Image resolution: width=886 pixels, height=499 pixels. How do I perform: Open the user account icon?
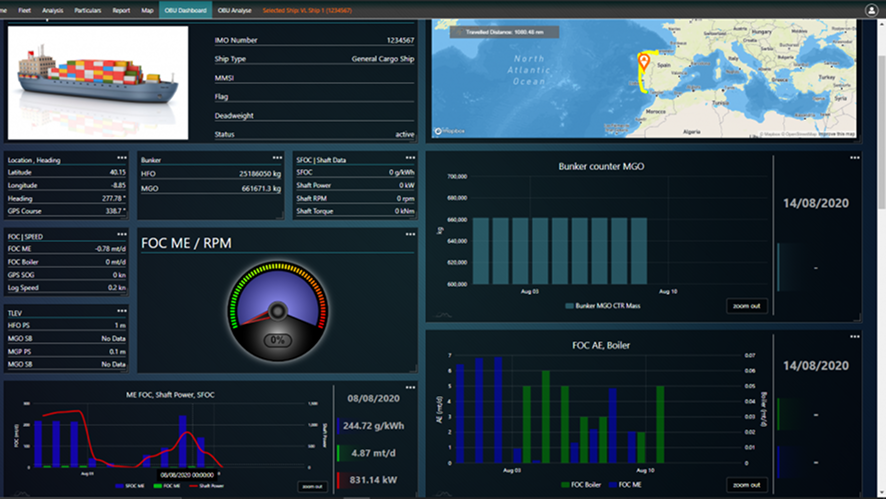[x=871, y=10]
